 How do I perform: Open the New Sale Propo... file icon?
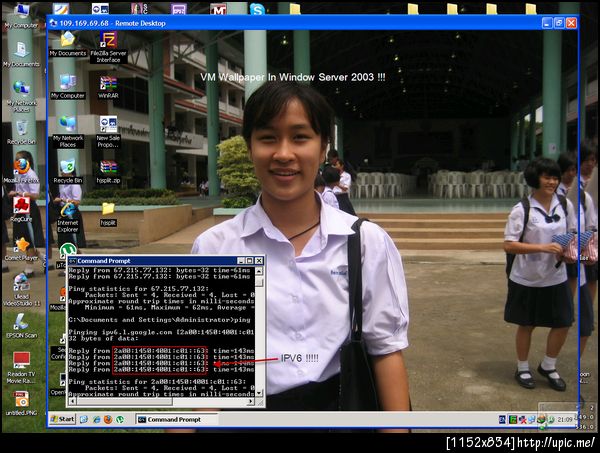[x=108, y=132]
